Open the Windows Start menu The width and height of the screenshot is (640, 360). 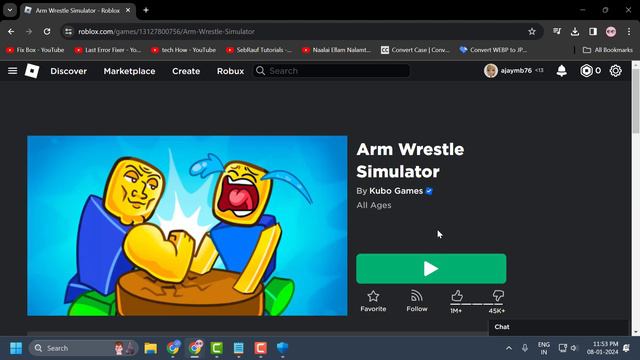[16, 348]
